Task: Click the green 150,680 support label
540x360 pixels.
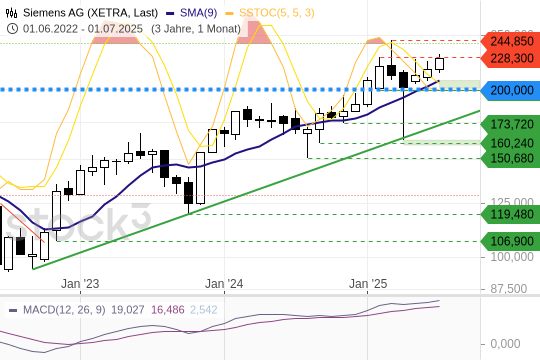Action: pyautogui.click(x=510, y=158)
